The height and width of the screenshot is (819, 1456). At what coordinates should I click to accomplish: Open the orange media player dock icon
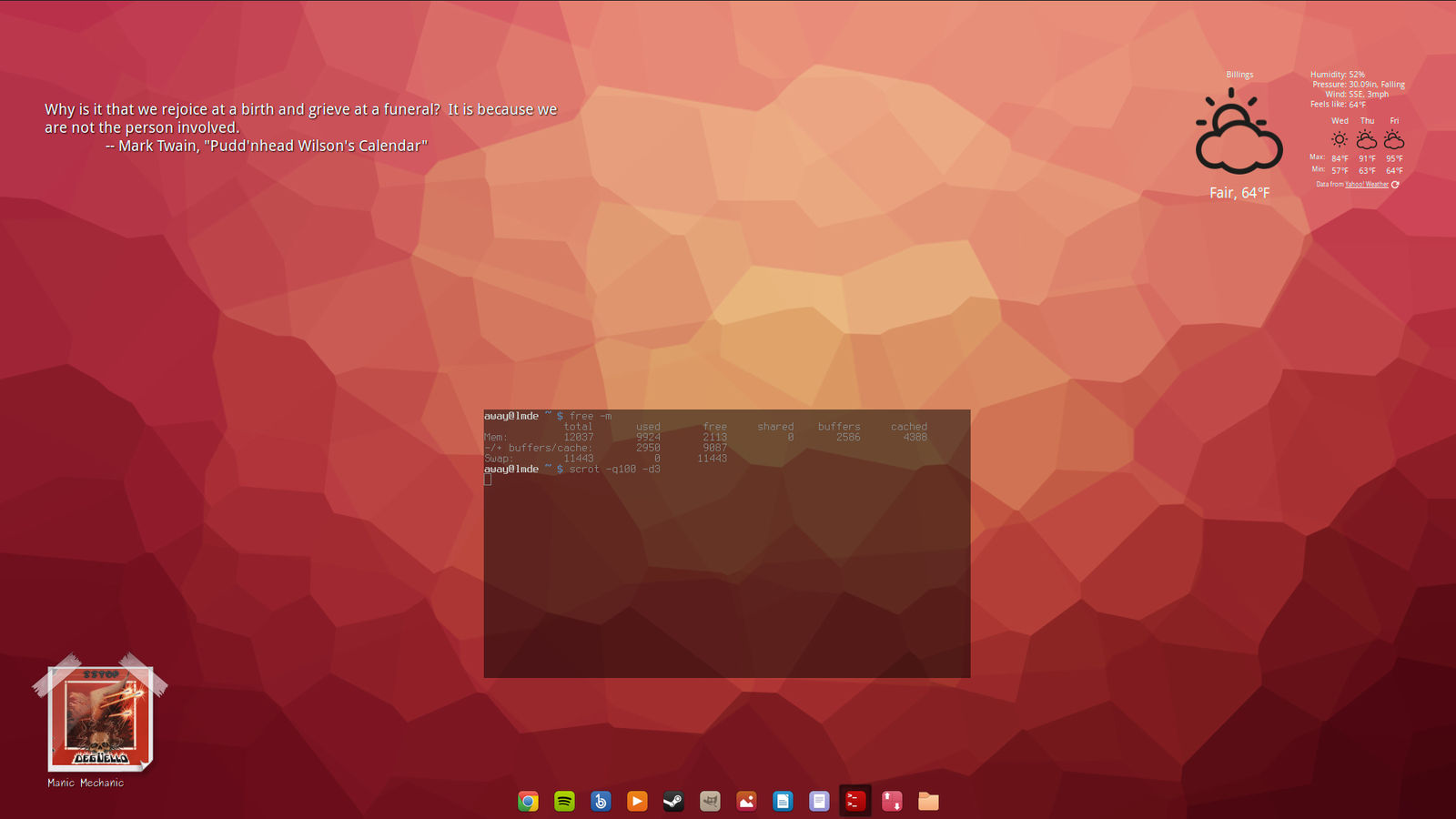pyautogui.click(x=637, y=801)
